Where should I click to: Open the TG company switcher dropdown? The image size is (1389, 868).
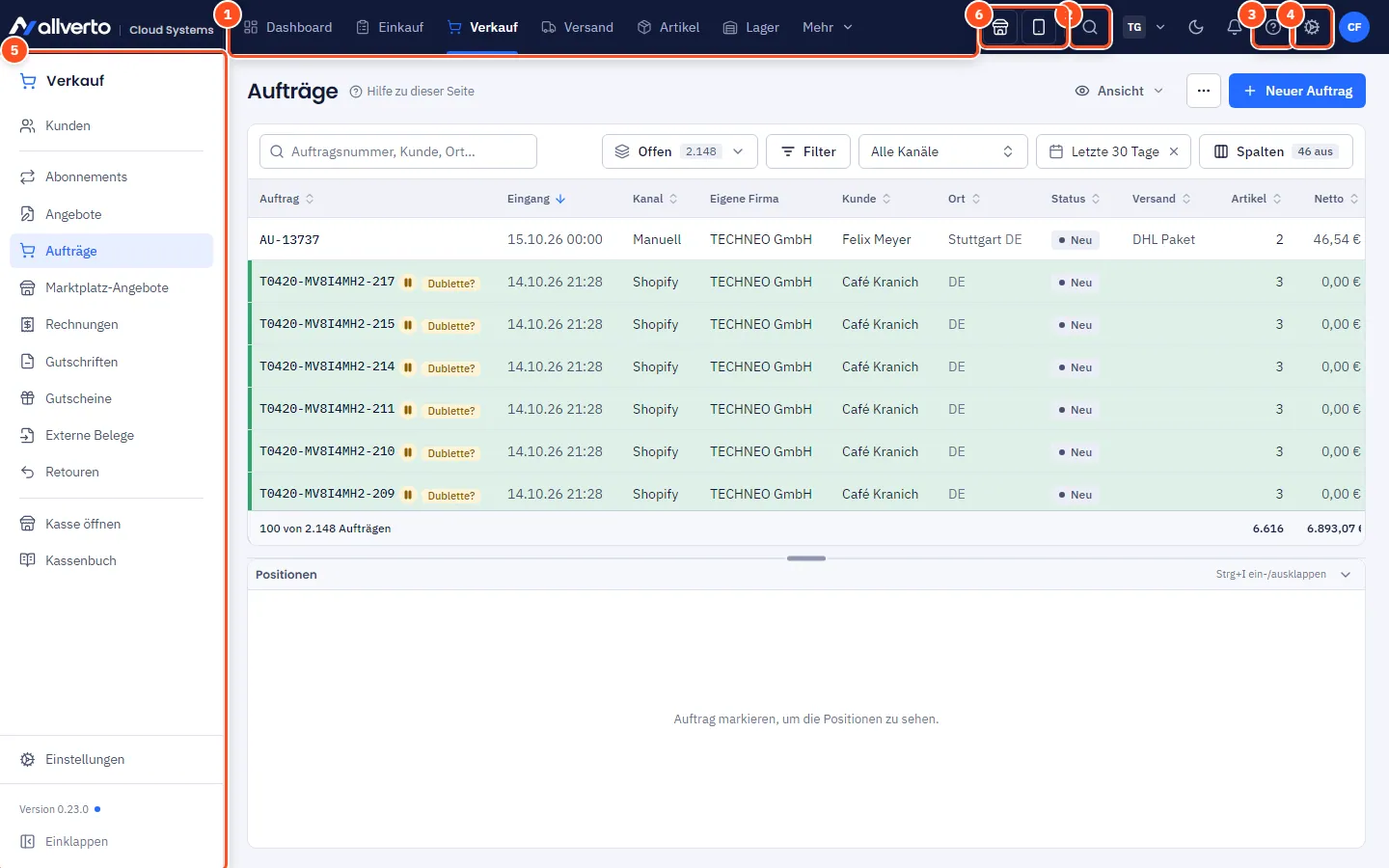(1145, 27)
